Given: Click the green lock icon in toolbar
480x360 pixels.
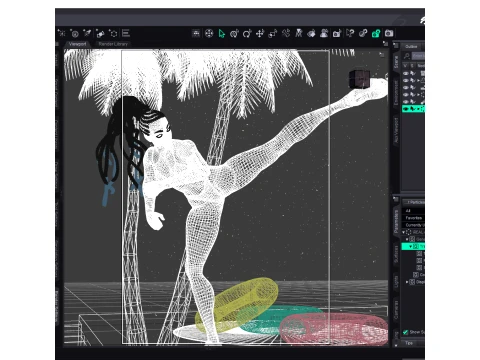Looking at the screenshot, I should point(376,34).
